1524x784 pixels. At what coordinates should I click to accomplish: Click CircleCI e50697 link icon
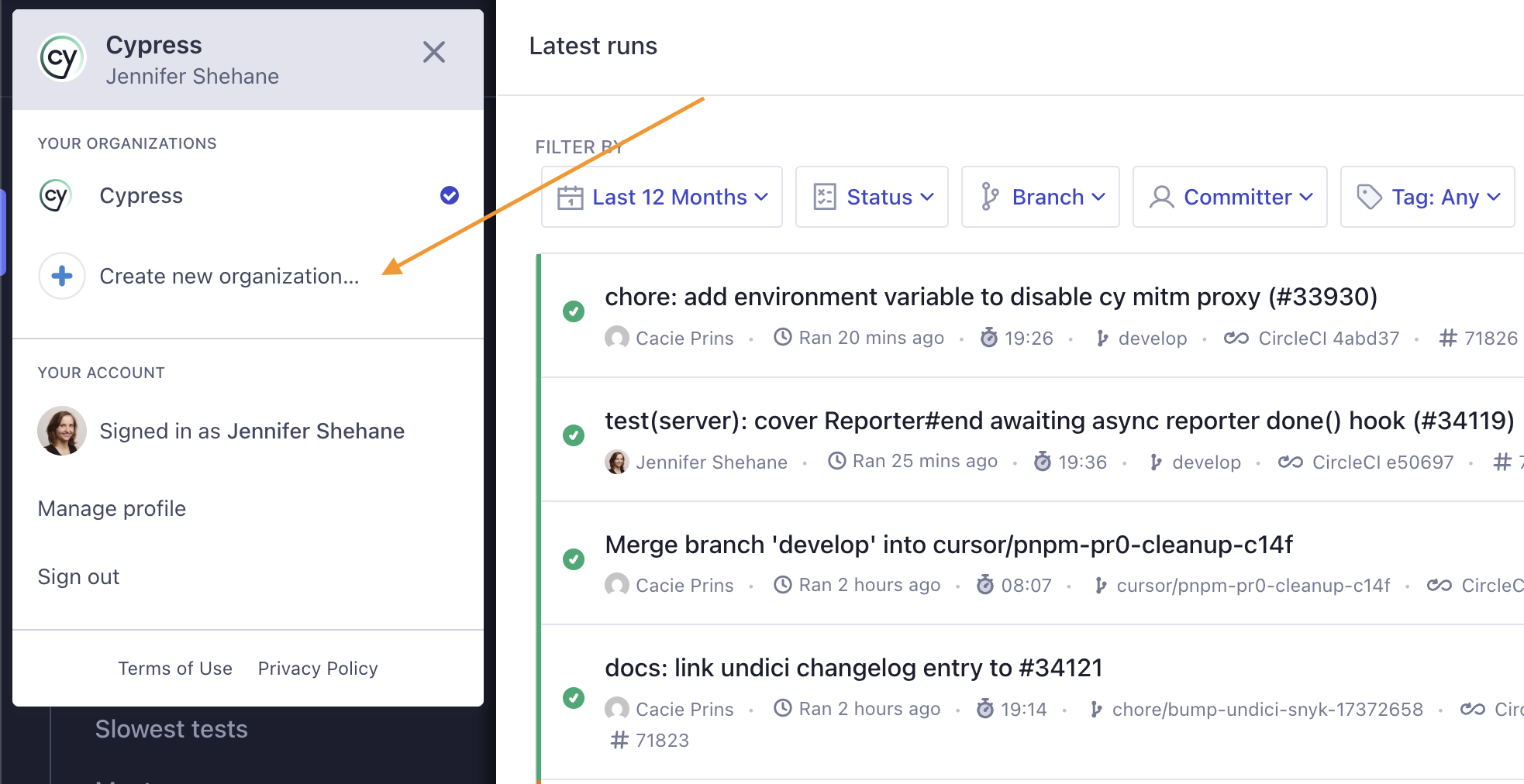point(1291,462)
